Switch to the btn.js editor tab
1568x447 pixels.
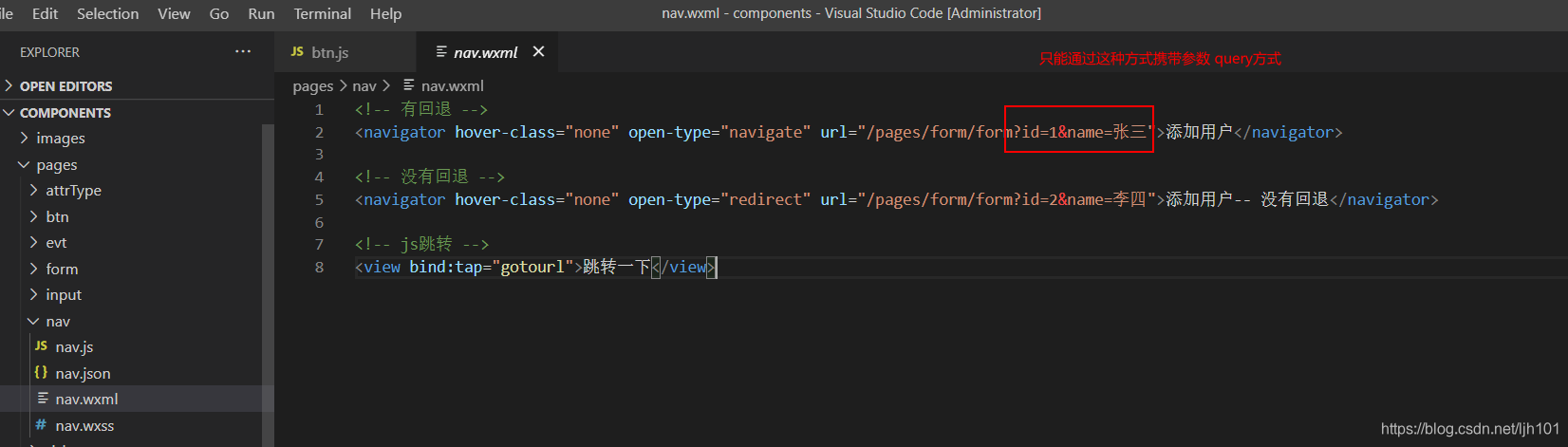coord(345,52)
